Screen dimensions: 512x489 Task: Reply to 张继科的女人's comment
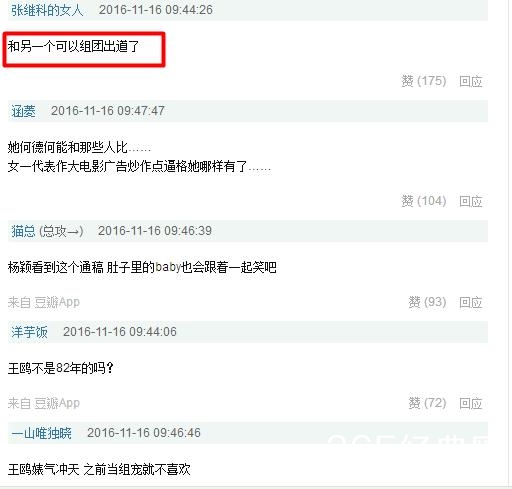471,81
